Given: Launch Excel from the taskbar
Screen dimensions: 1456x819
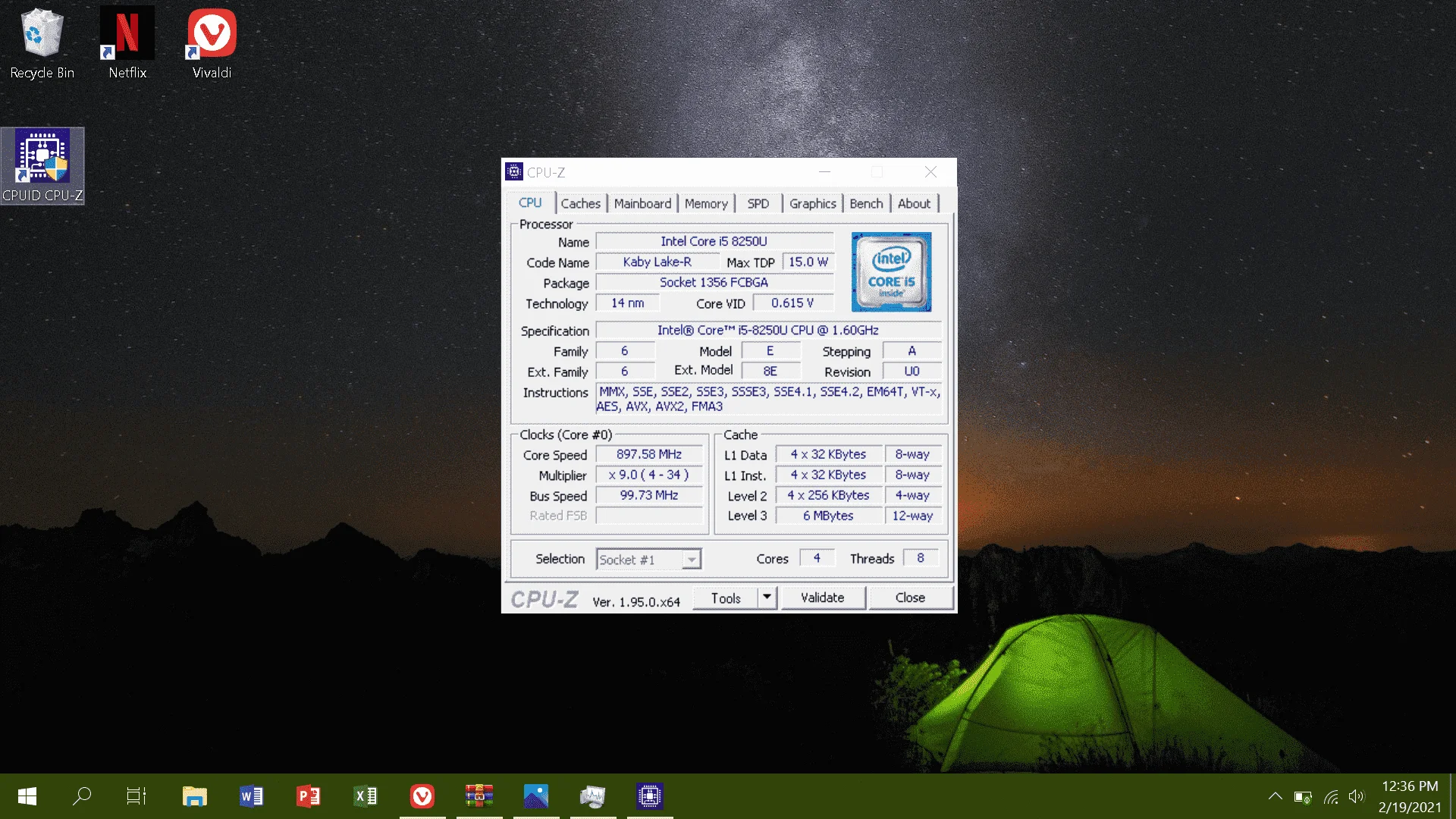Looking at the screenshot, I should tap(366, 796).
